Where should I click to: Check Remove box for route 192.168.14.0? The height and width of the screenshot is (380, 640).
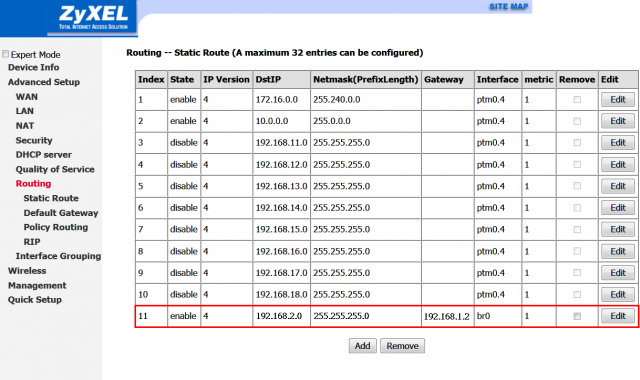[x=577, y=208]
